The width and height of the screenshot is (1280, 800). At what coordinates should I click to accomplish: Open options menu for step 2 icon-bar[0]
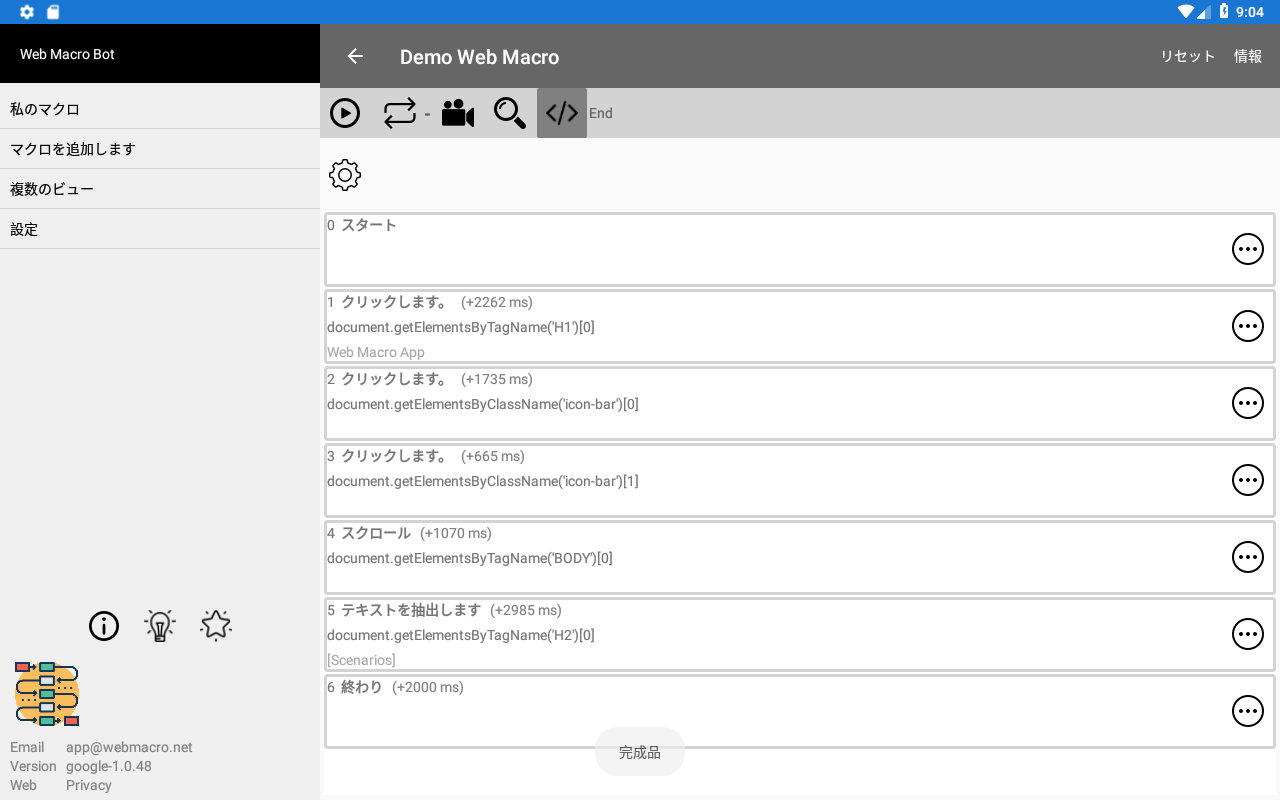[x=1248, y=403]
